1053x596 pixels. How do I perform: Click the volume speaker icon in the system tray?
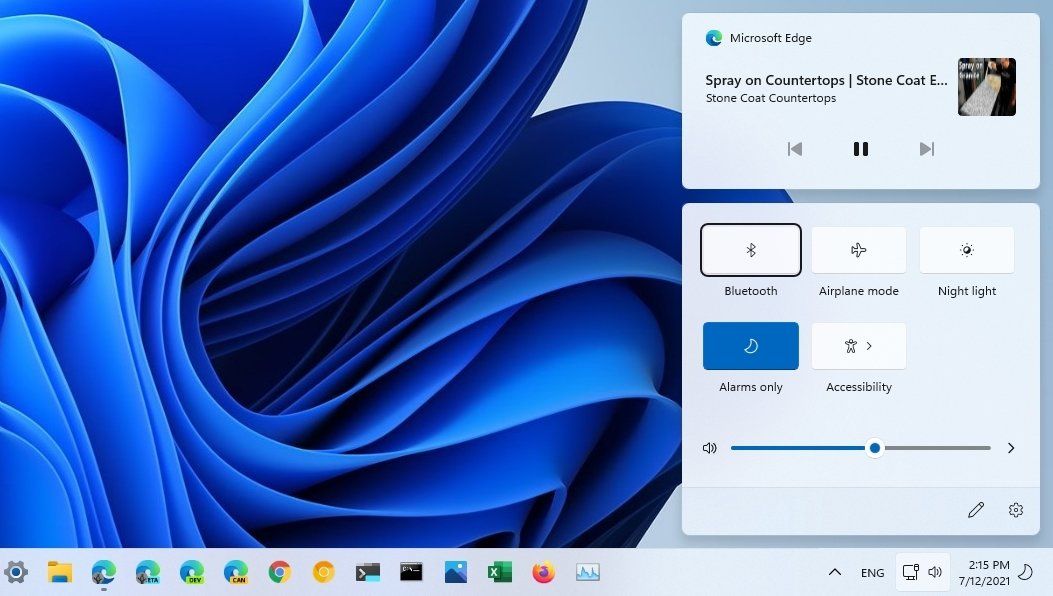(x=935, y=572)
